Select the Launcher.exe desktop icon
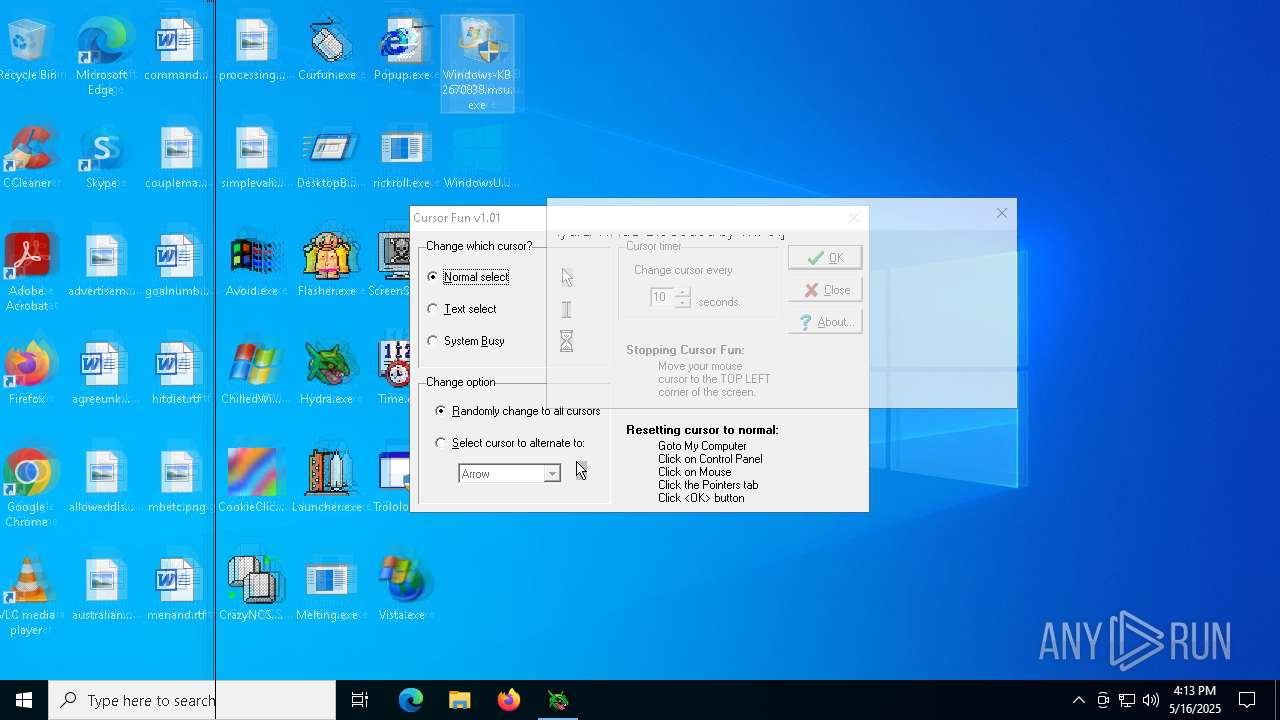The height and width of the screenshot is (720, 1280). [x=327, y=482]
